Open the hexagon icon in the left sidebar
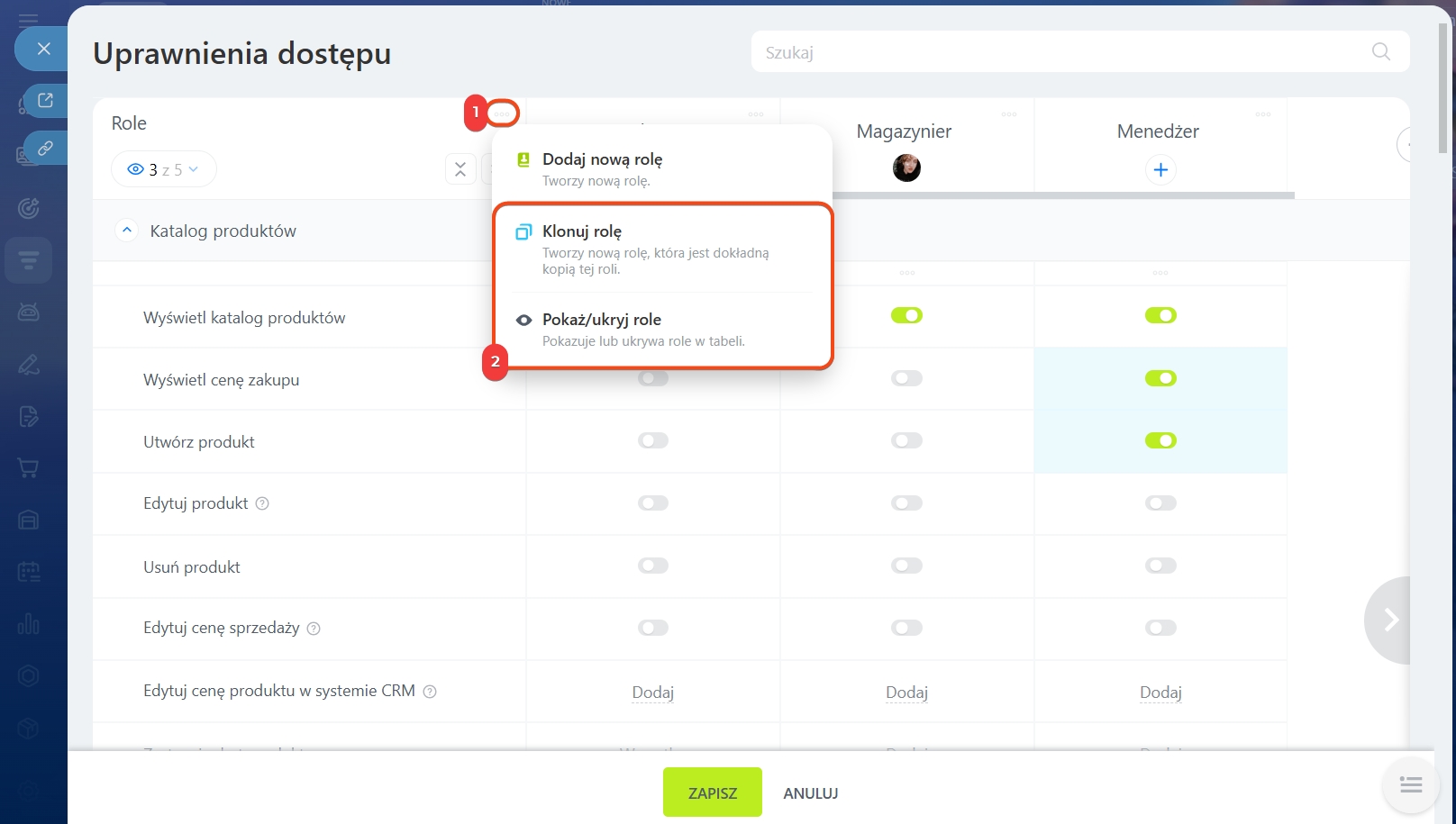 click(x=29, y=675)
